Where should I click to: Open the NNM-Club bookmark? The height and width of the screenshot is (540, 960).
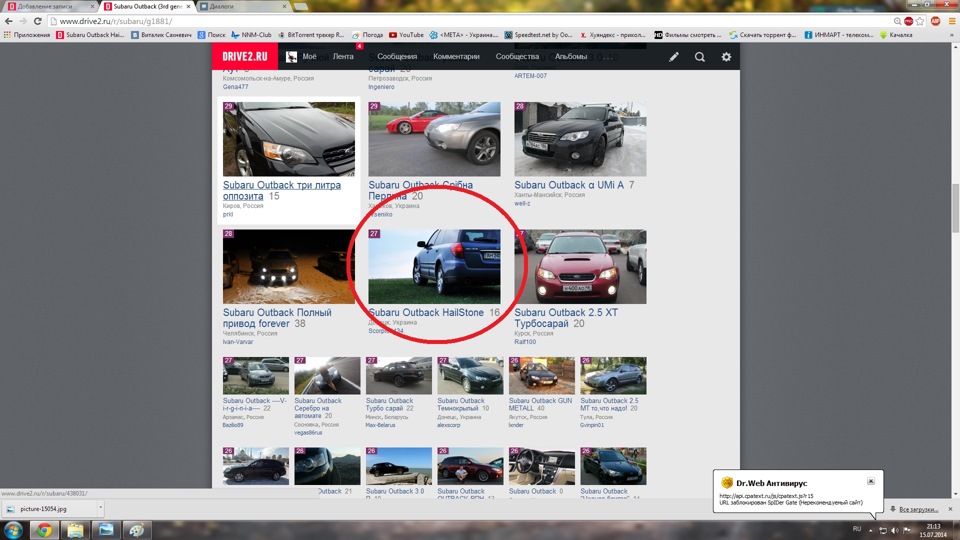[x=252, y=35]
